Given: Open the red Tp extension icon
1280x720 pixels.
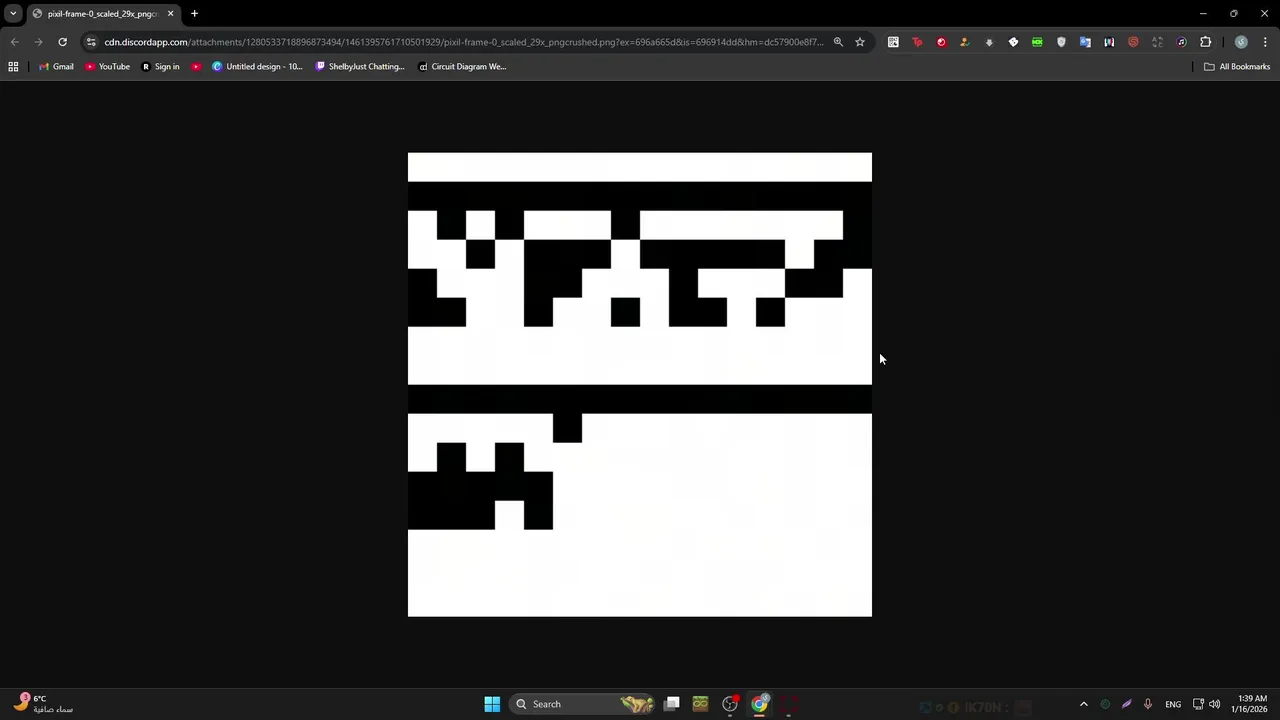Looking at the screenshot, I should pyautogui.click(x=917, y=42).
